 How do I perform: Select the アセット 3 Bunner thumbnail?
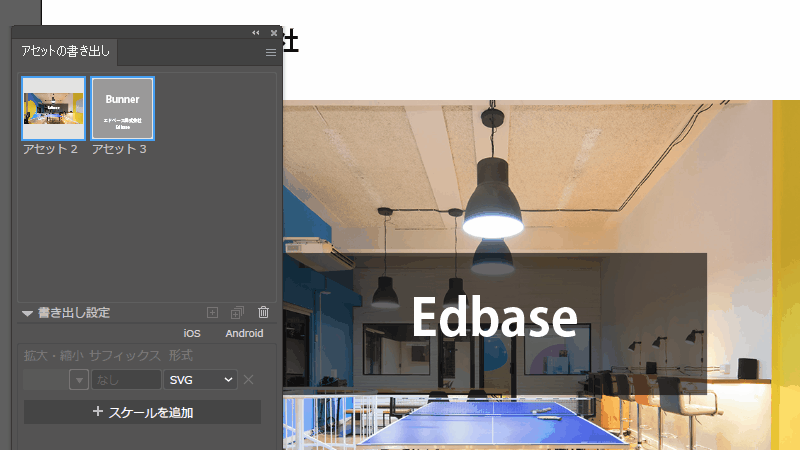coord(122,108)
